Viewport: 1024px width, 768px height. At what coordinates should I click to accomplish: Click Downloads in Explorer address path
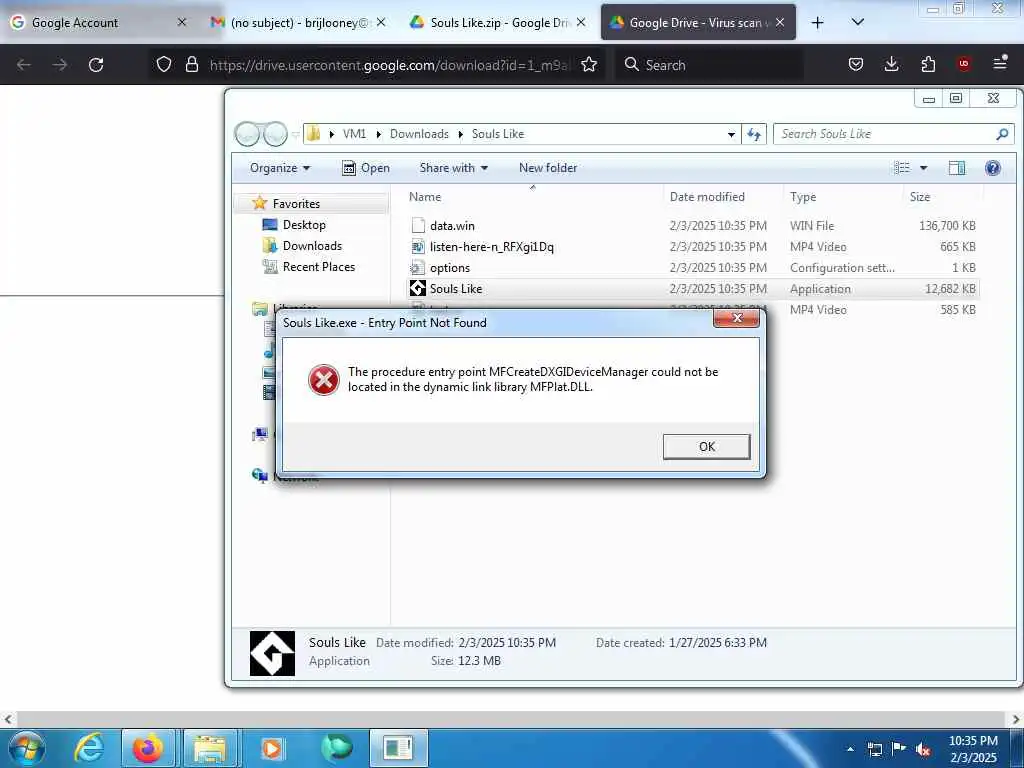(419, 134)
